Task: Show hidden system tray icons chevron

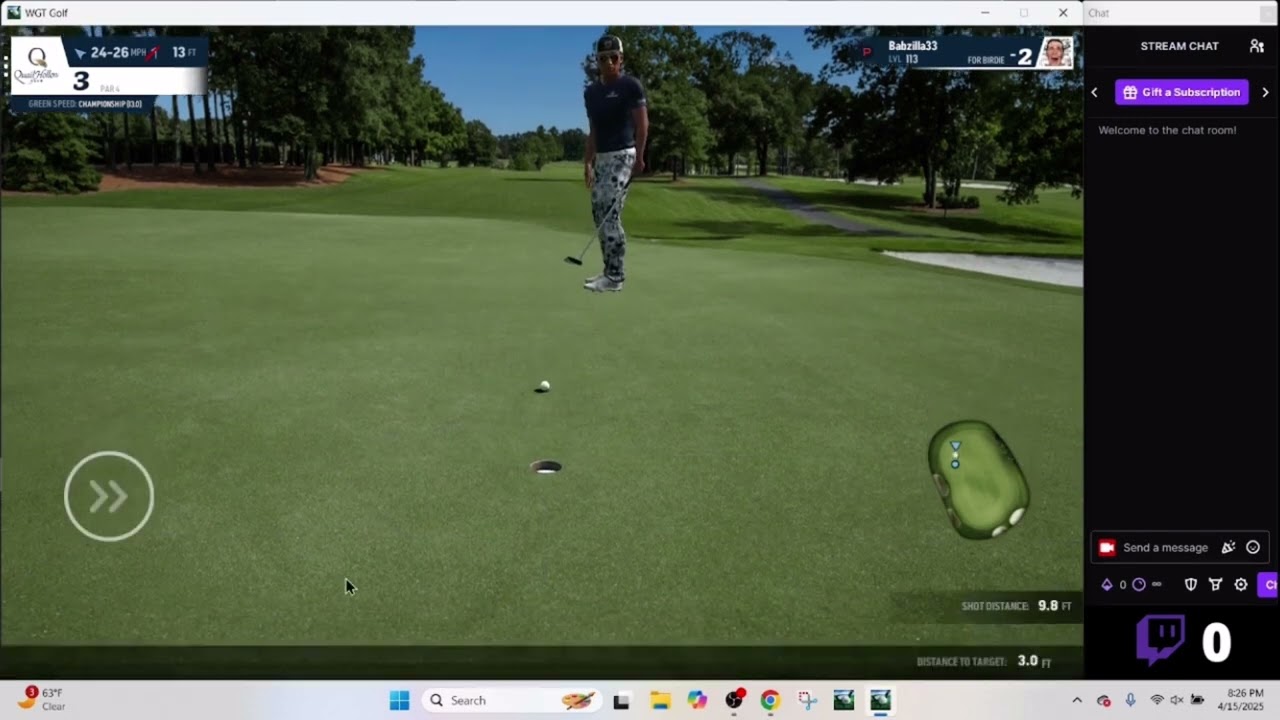Action: click(1077, 700)
